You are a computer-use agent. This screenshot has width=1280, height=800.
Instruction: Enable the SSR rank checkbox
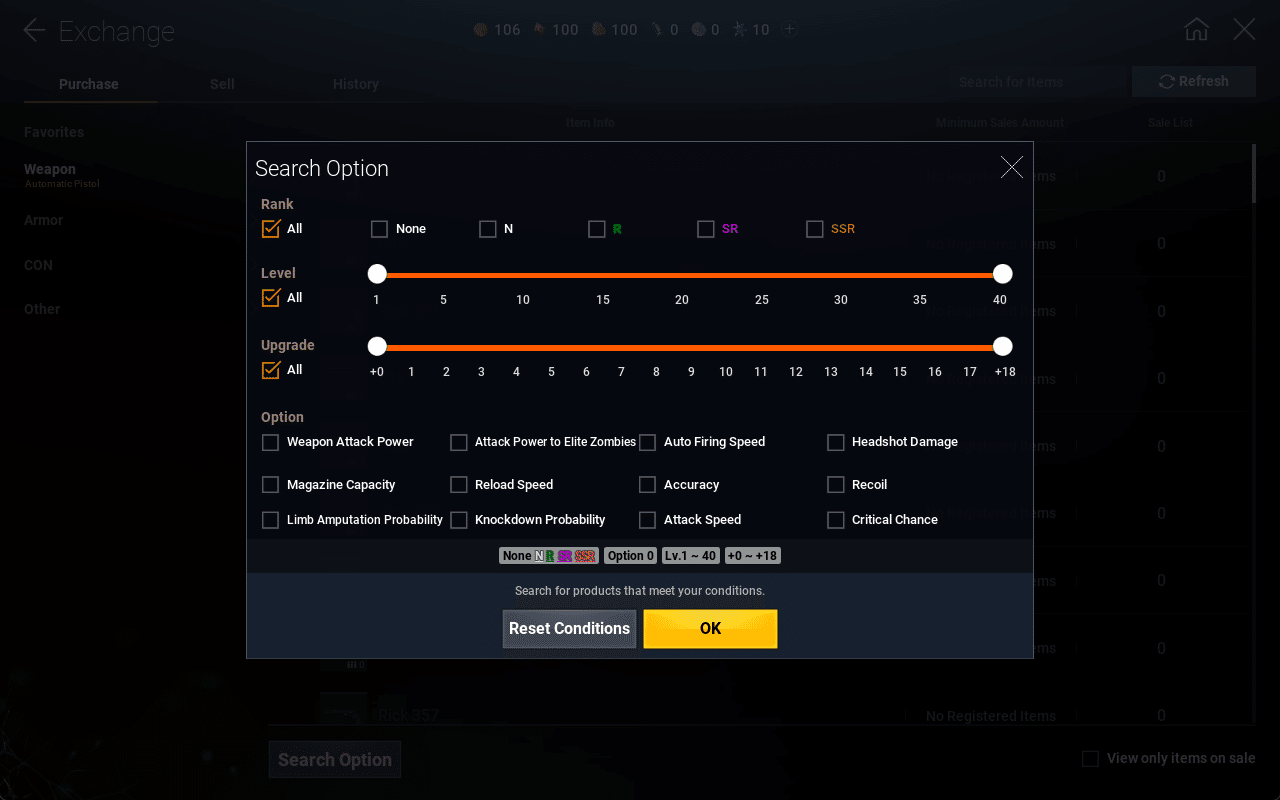point(815,229)
